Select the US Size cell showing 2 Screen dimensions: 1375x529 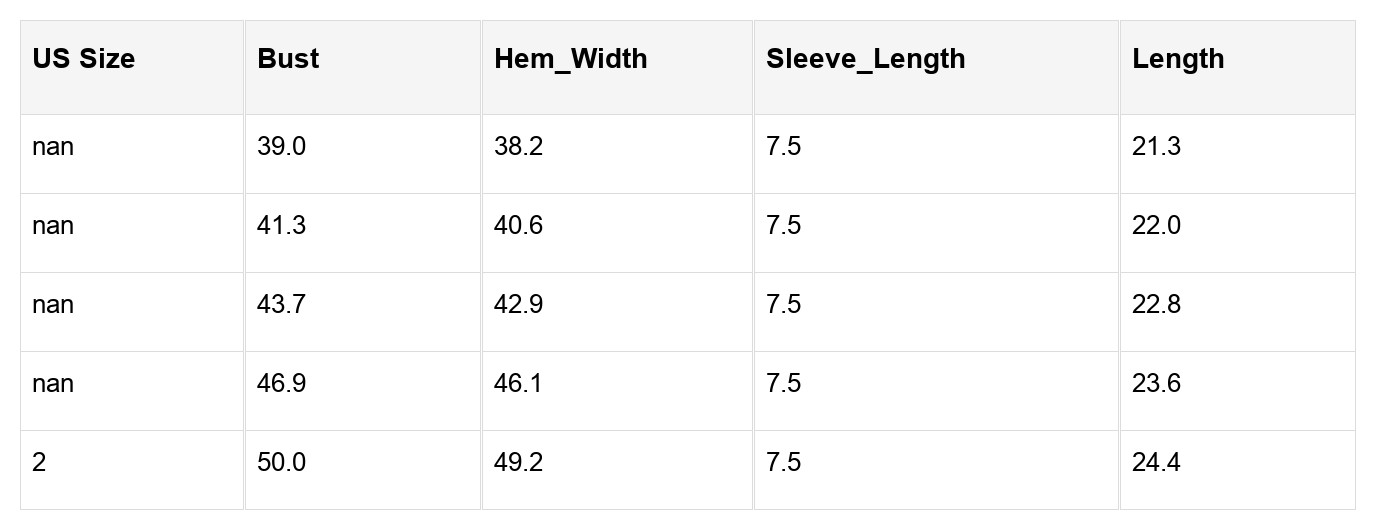pos(39,463)
